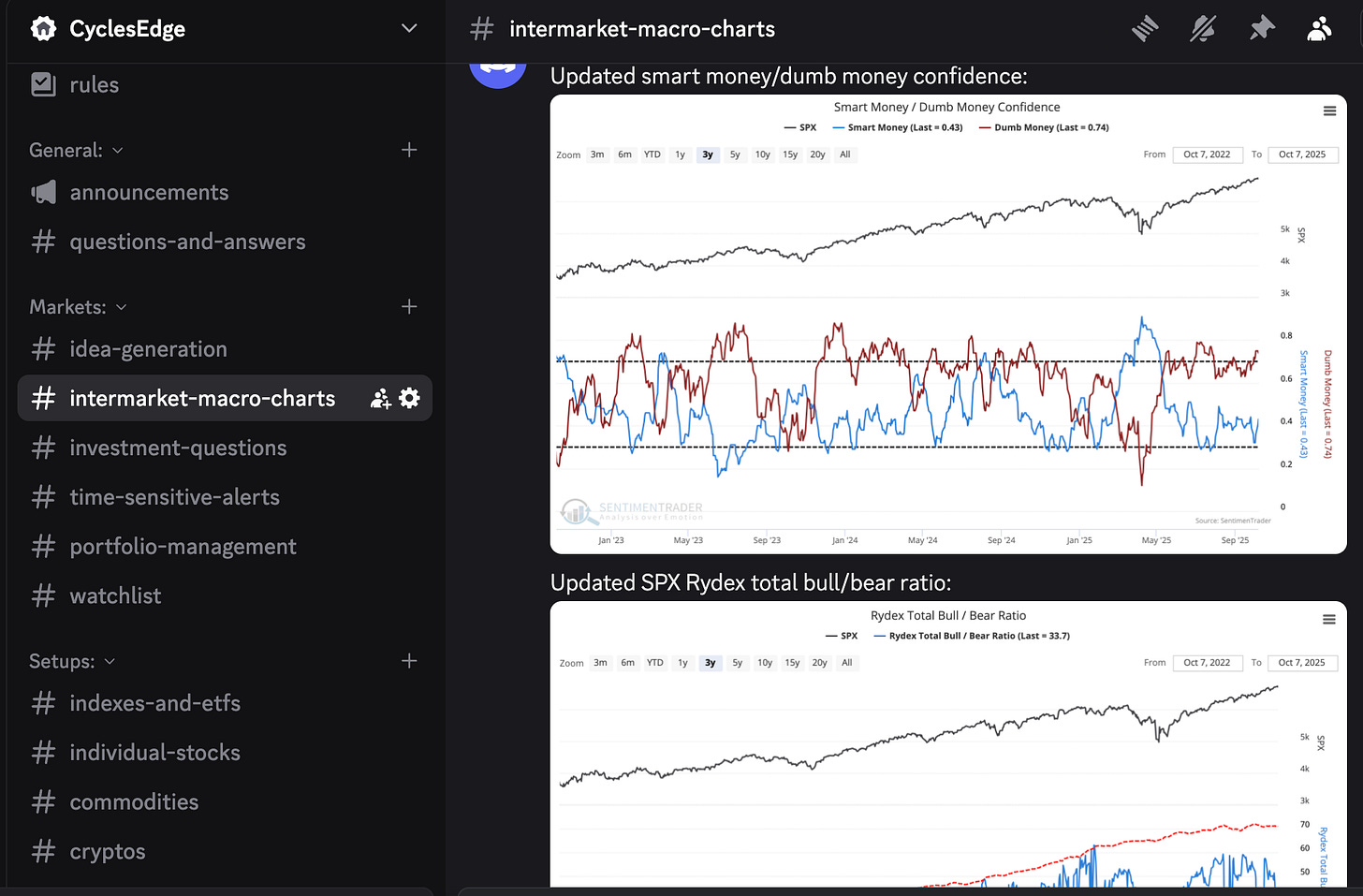Set Rydex chart zoom to 1y
Viewport: 1363px width, 896px height.
682,663
